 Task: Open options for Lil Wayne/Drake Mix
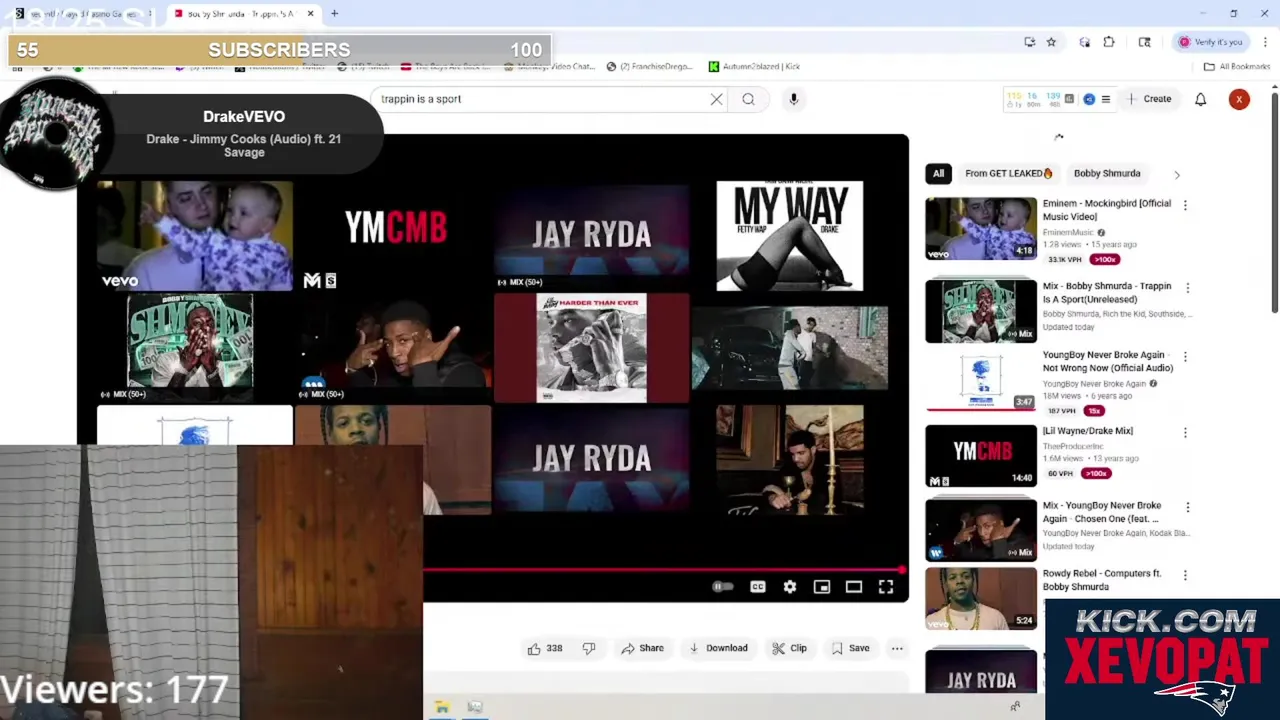[1185, 433]
